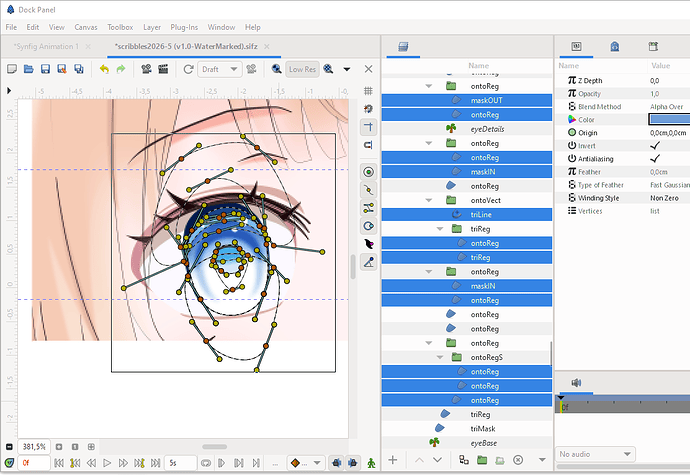
Task: Open the No audio dropdown
Action: coord(596,454)
